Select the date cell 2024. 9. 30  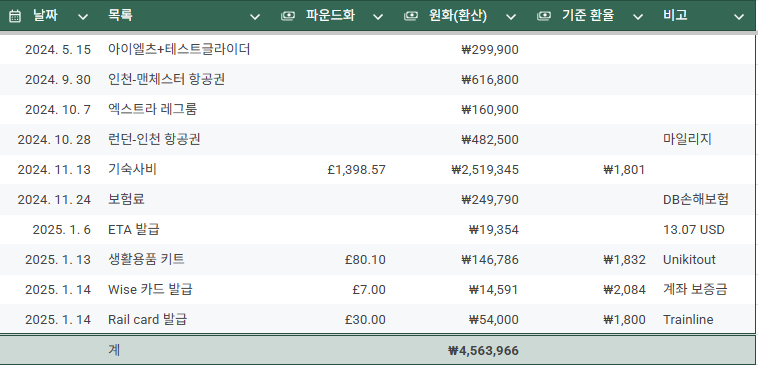(x=58, y=80)
